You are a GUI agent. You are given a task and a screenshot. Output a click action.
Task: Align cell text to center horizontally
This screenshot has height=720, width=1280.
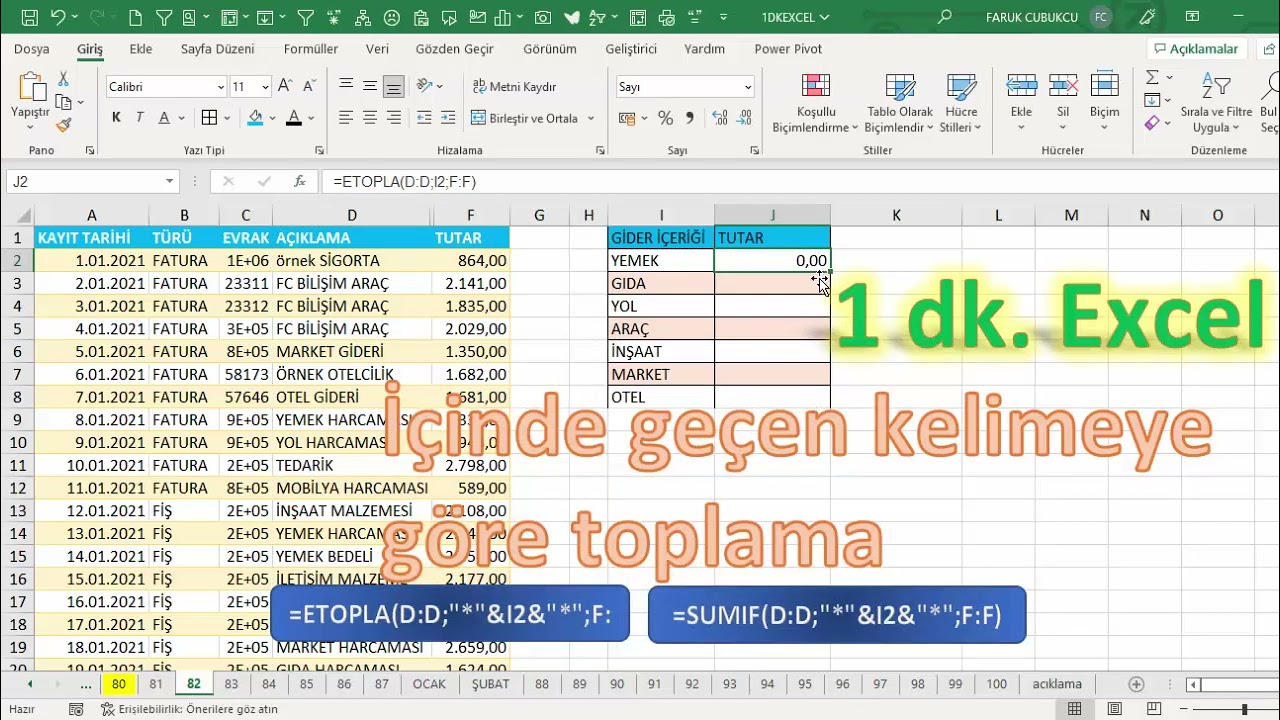pos(370,118)
